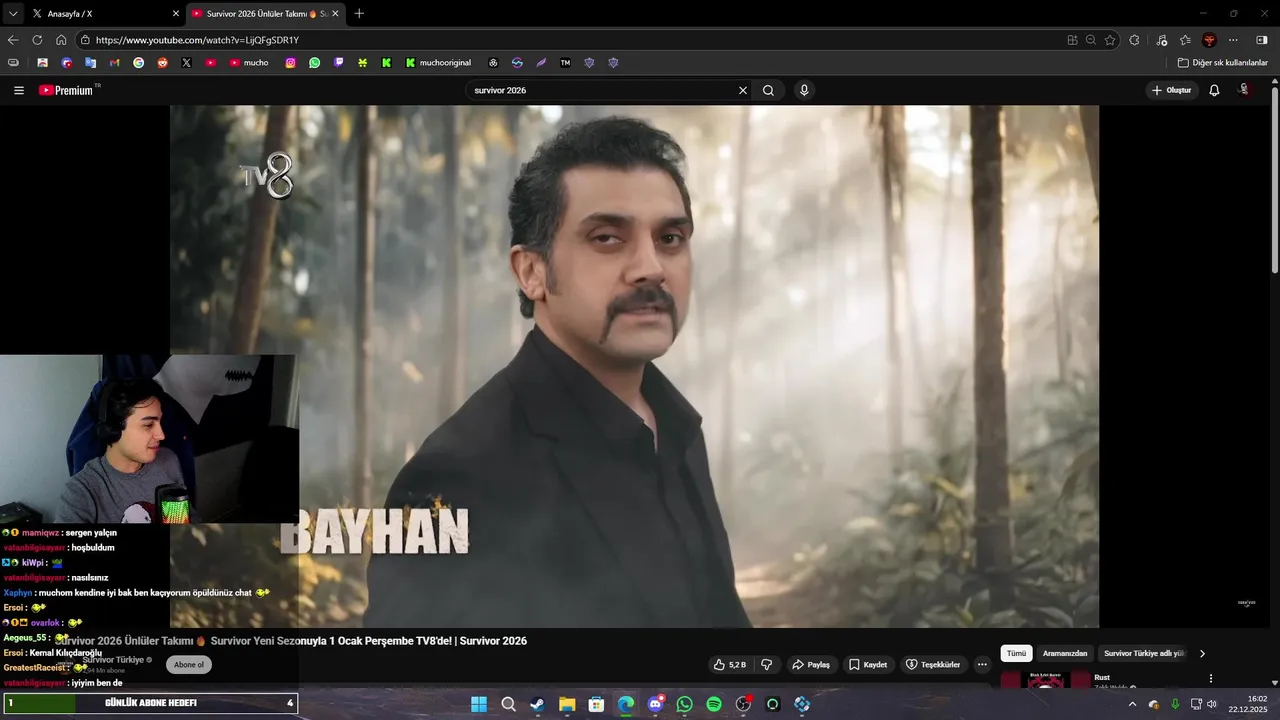Image resolution: width=1280 pixels, height=720 pixels.
Task: Show more filter chips with right chevron
Action: tap(1202, 654)
